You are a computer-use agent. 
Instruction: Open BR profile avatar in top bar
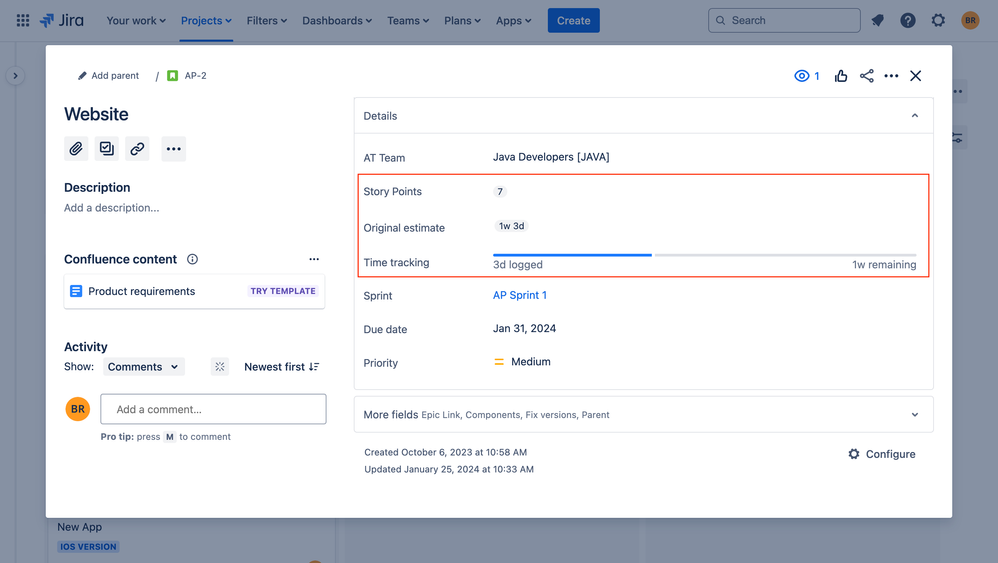970,20
